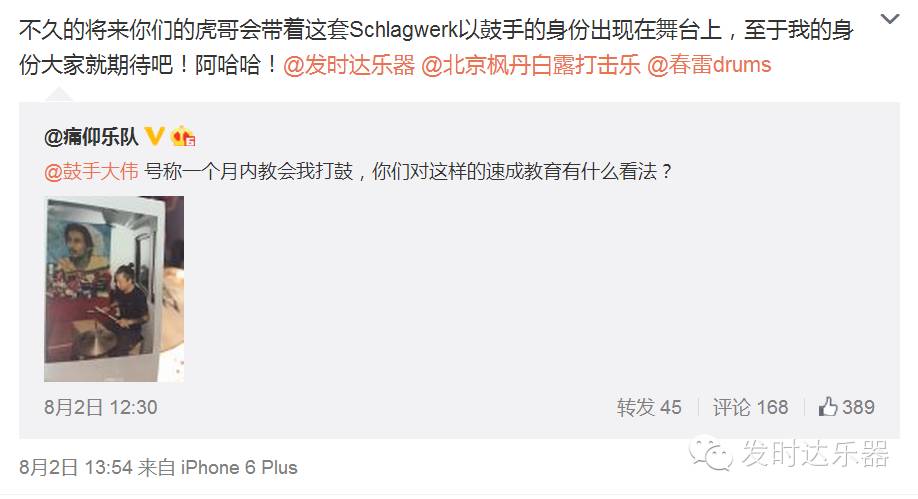Open 评论 168 comments
The height and width of the screenshot is (499, 918).
(x=751, y=407)
